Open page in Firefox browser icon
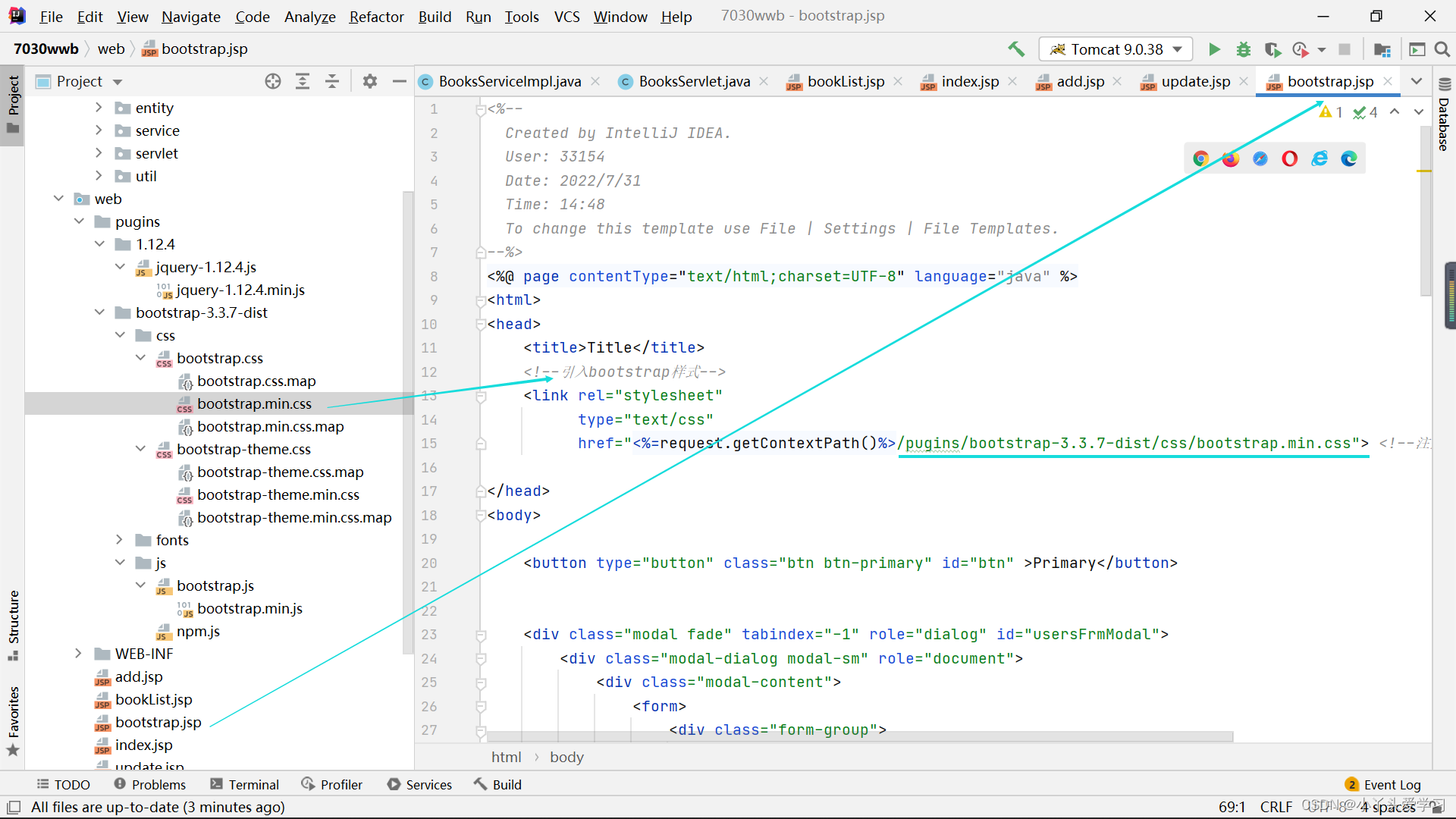The image size is (1456, 819). [x=1231, y=158]
